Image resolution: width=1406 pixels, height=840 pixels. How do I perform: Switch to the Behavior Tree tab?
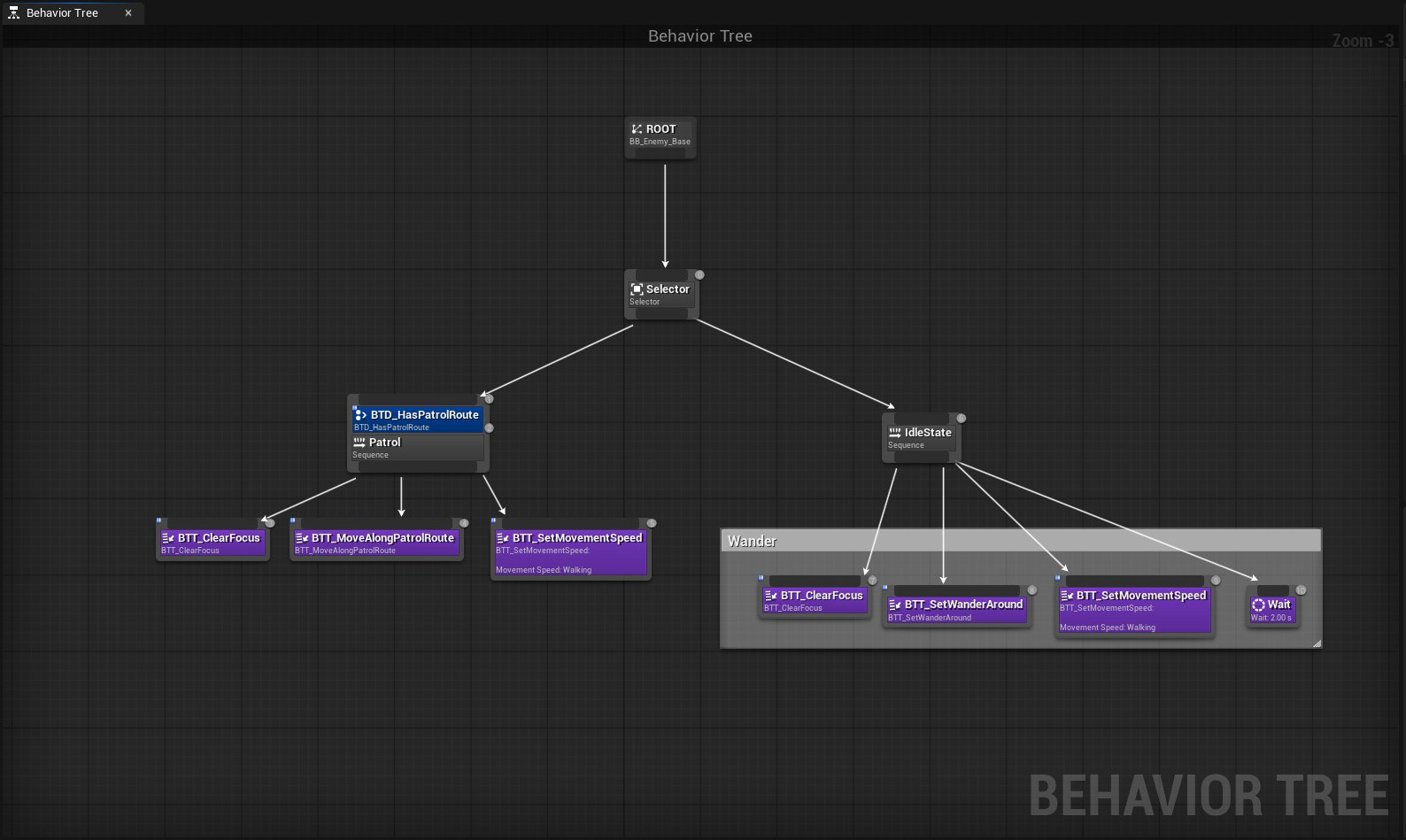(62, 13)
